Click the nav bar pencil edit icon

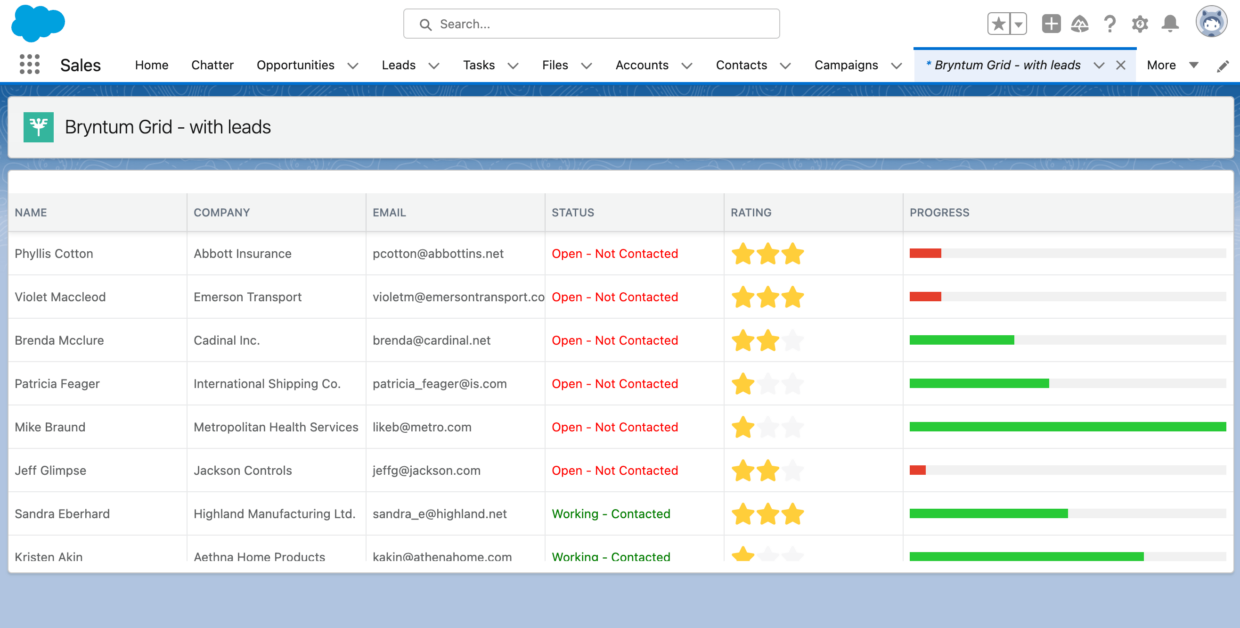(x=1222, y=64)
